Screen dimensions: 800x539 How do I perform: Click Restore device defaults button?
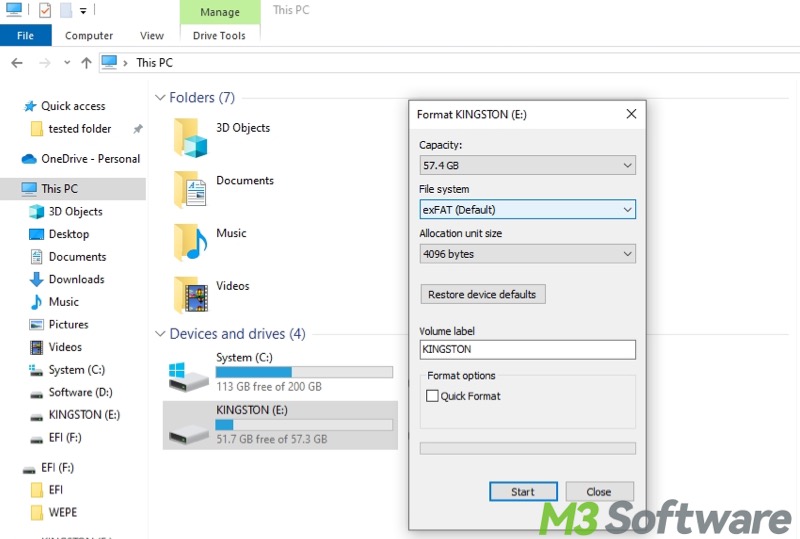click(483, 295)
